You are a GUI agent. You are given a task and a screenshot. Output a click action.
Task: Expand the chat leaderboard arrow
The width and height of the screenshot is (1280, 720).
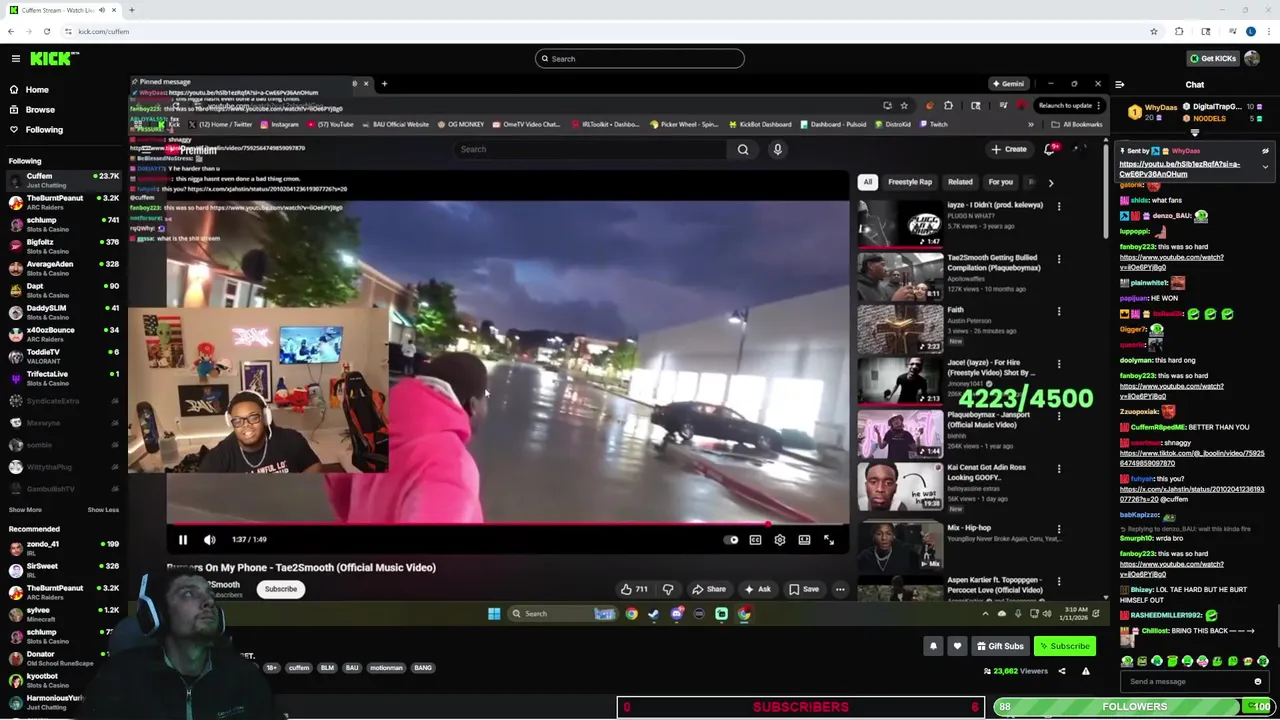click(1195, 132)
